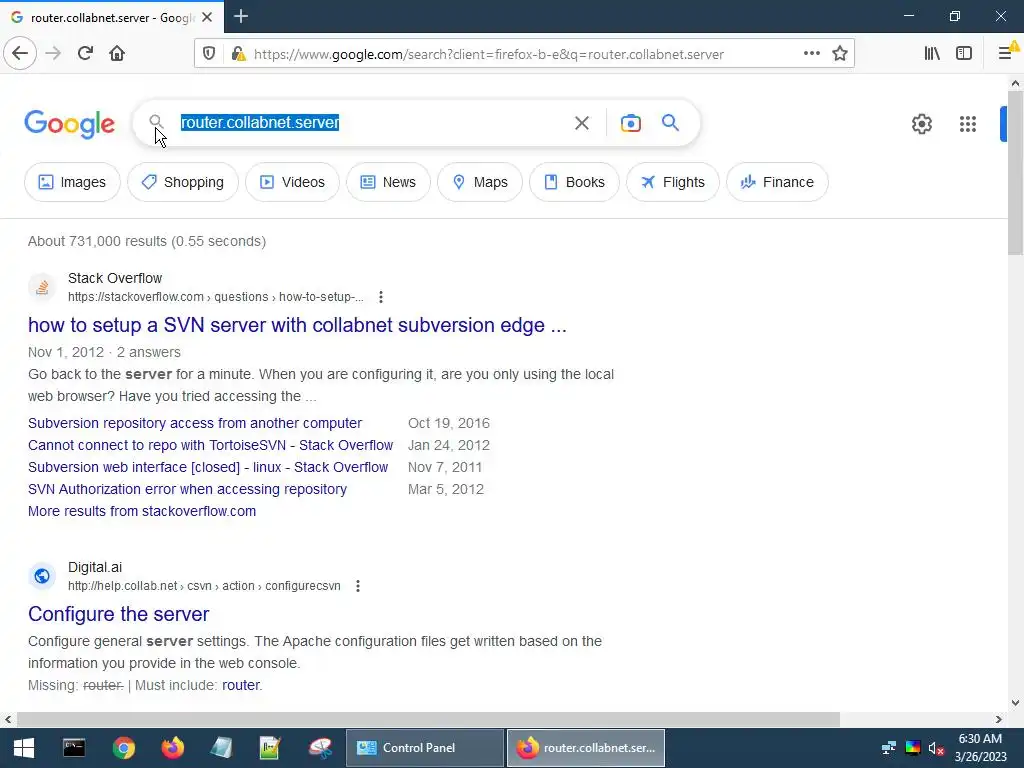The width and height of the screenshot is (1024, 768).
Task: Go back using Firefox back arrow
Action: [x=20, y=54]
